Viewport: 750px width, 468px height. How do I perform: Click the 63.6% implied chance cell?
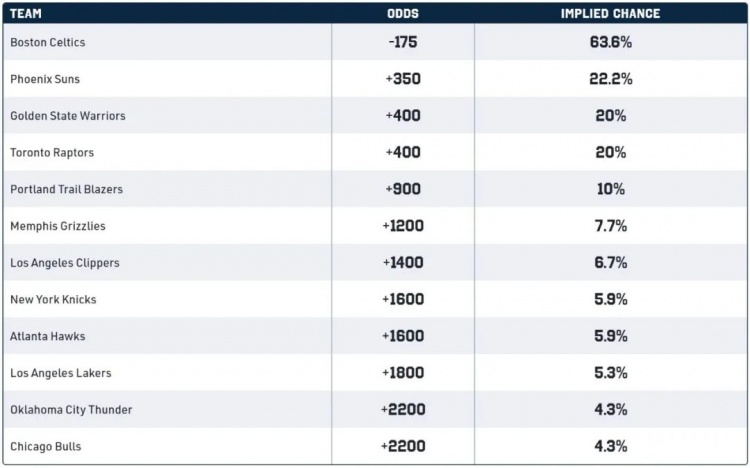[x=610, y=42]
